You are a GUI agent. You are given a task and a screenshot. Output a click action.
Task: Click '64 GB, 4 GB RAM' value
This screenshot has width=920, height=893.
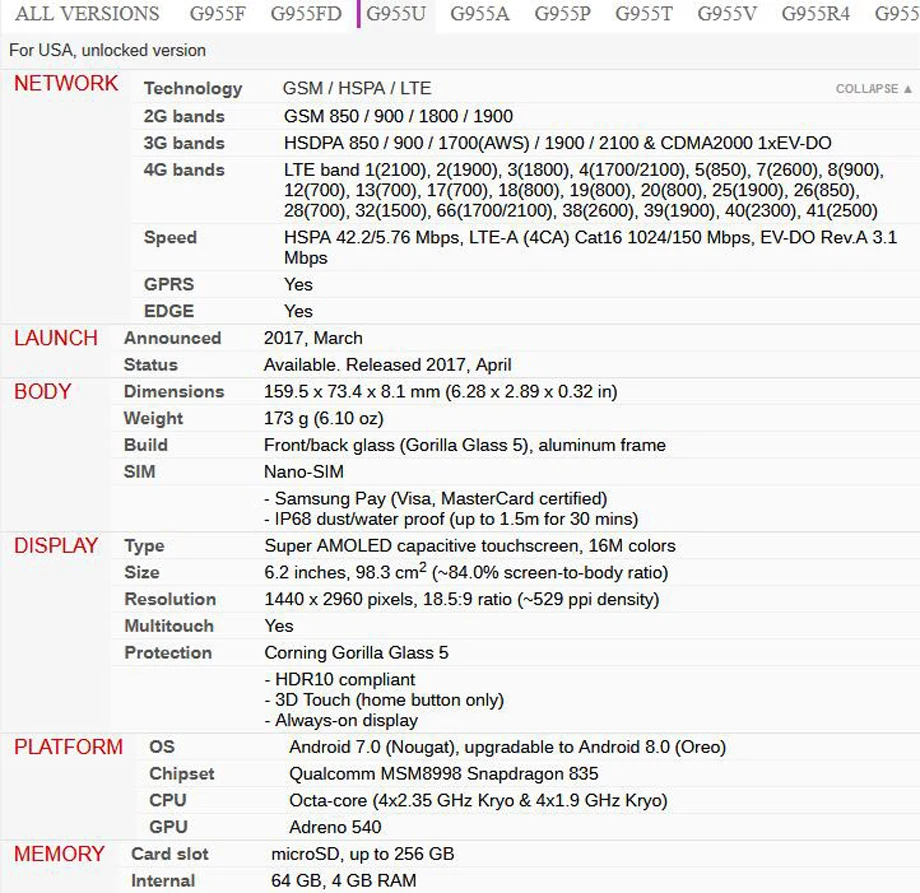tap(344, 881)
